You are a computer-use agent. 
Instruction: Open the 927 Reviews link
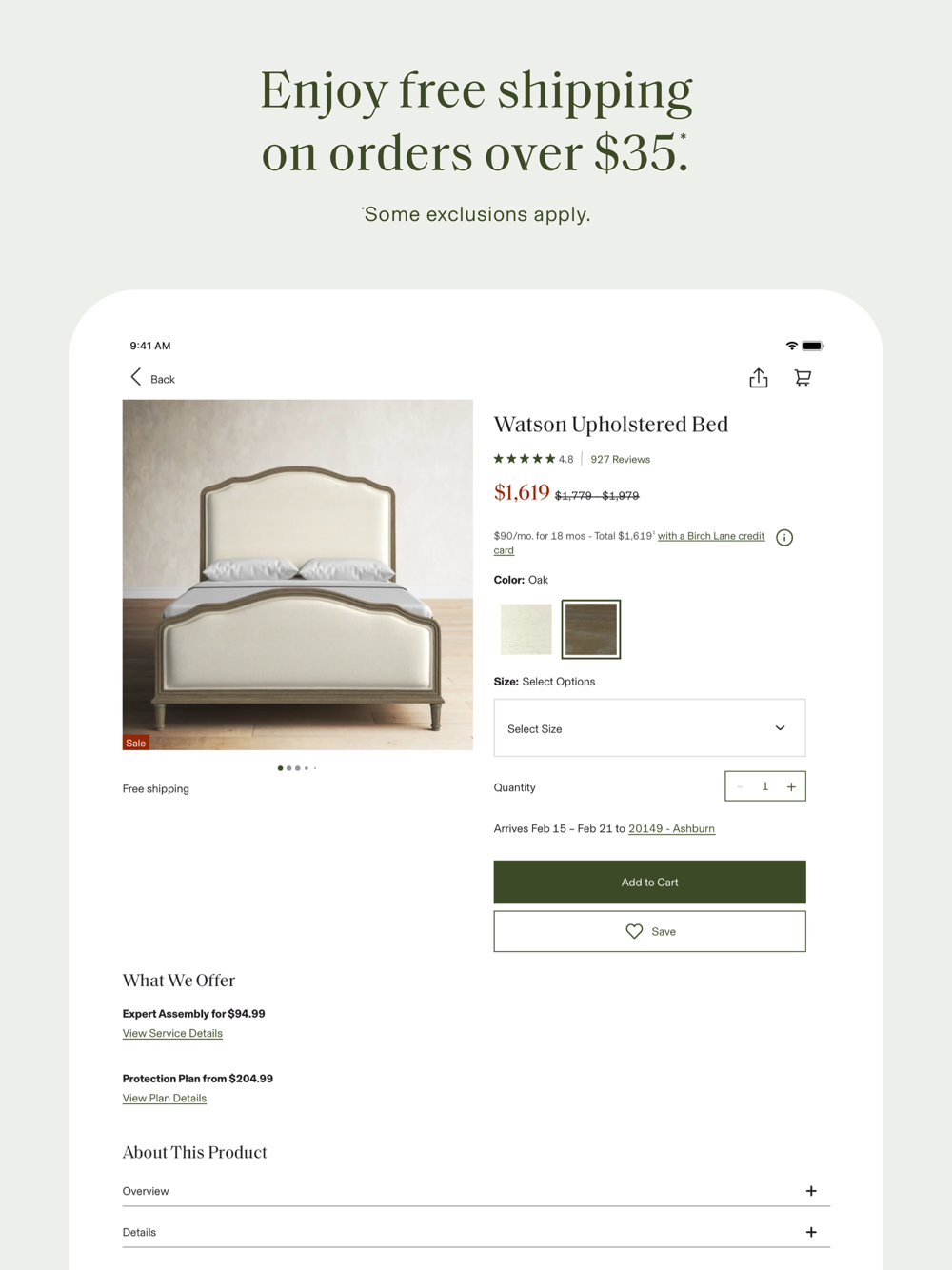click(620, 459)
